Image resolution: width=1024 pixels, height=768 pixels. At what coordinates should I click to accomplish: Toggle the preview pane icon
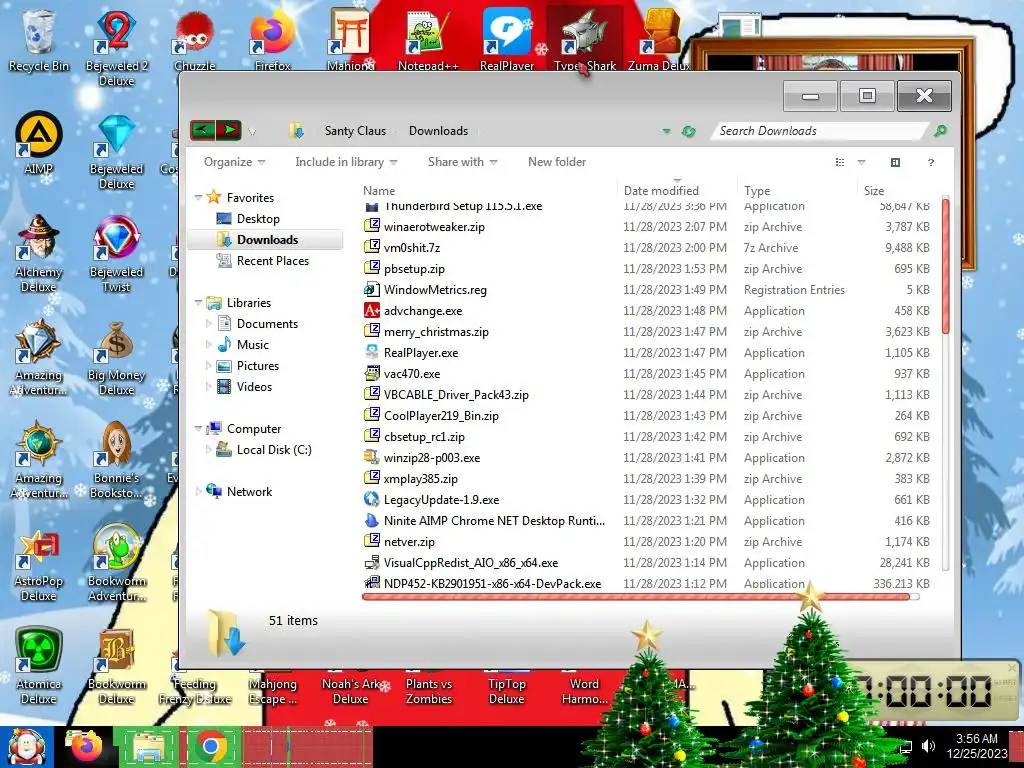895,163
